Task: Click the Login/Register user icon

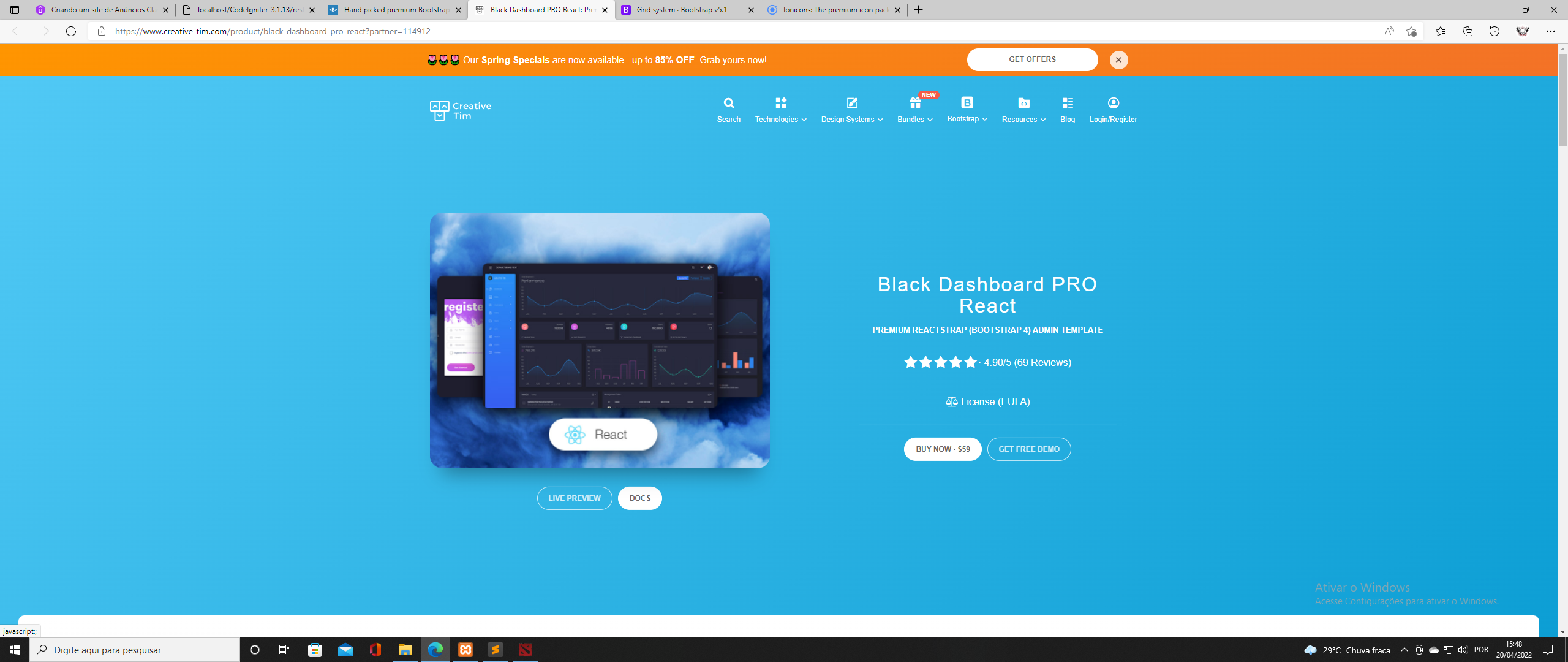Action: [x=1114, y=103]
